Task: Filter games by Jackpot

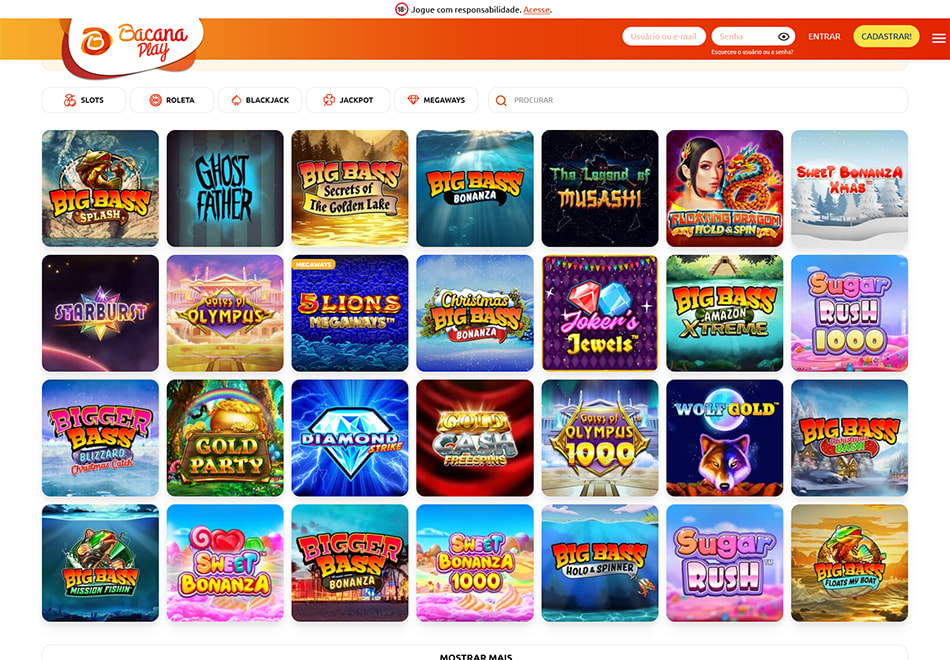Action: click(348, 100)
